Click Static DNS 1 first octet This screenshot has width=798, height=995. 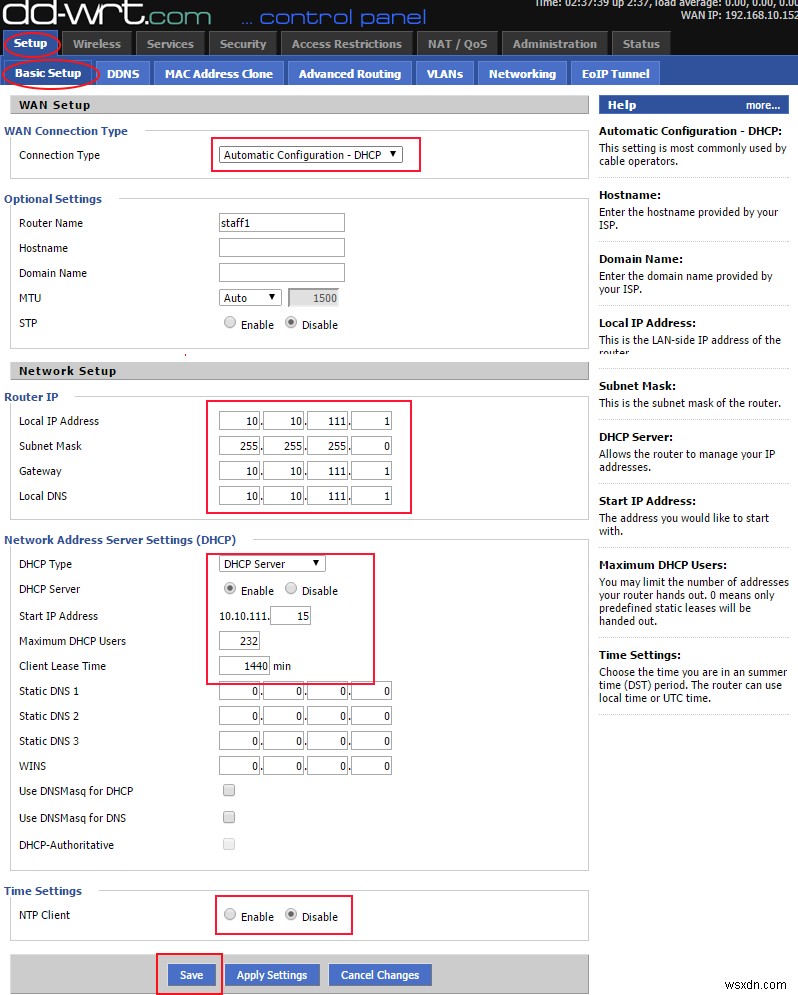tap(239, 691)
